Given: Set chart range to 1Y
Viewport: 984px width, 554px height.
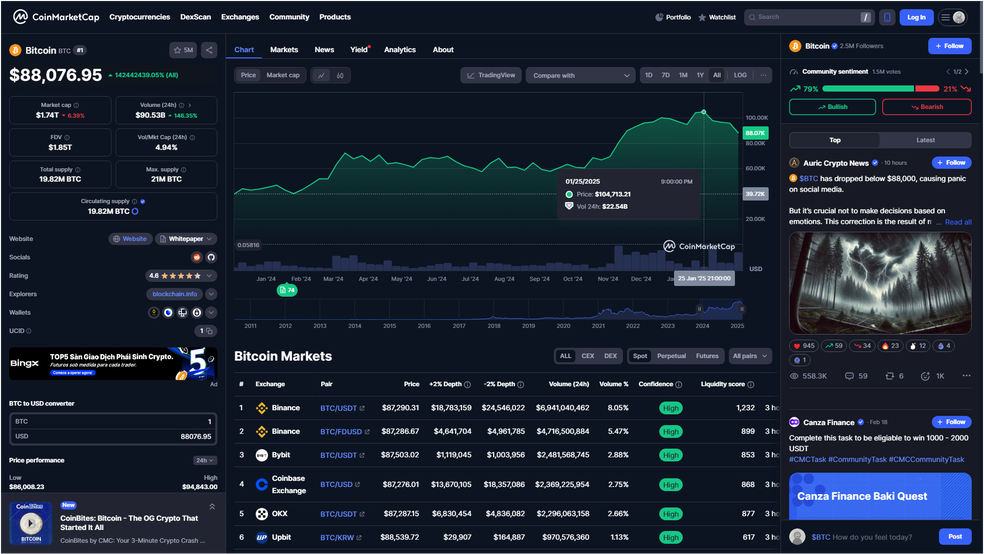Looking at the screenshot, I should (700, 75).
